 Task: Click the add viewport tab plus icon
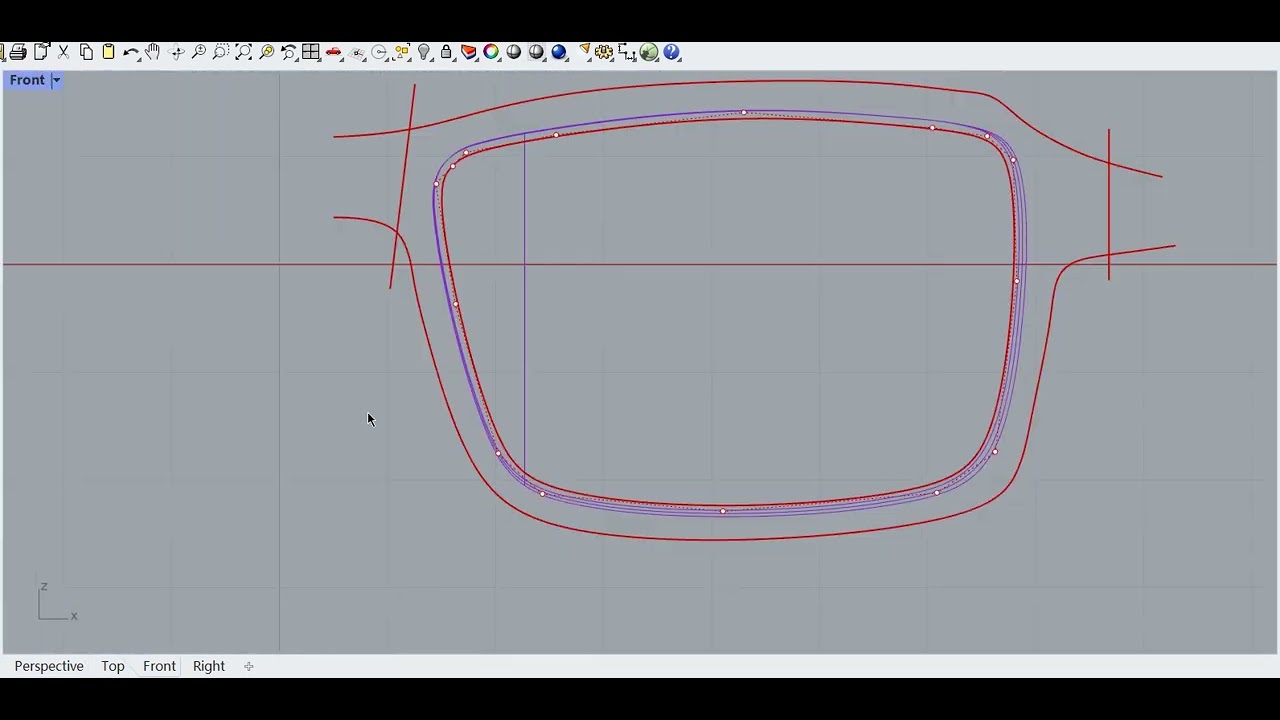point(249,666)
